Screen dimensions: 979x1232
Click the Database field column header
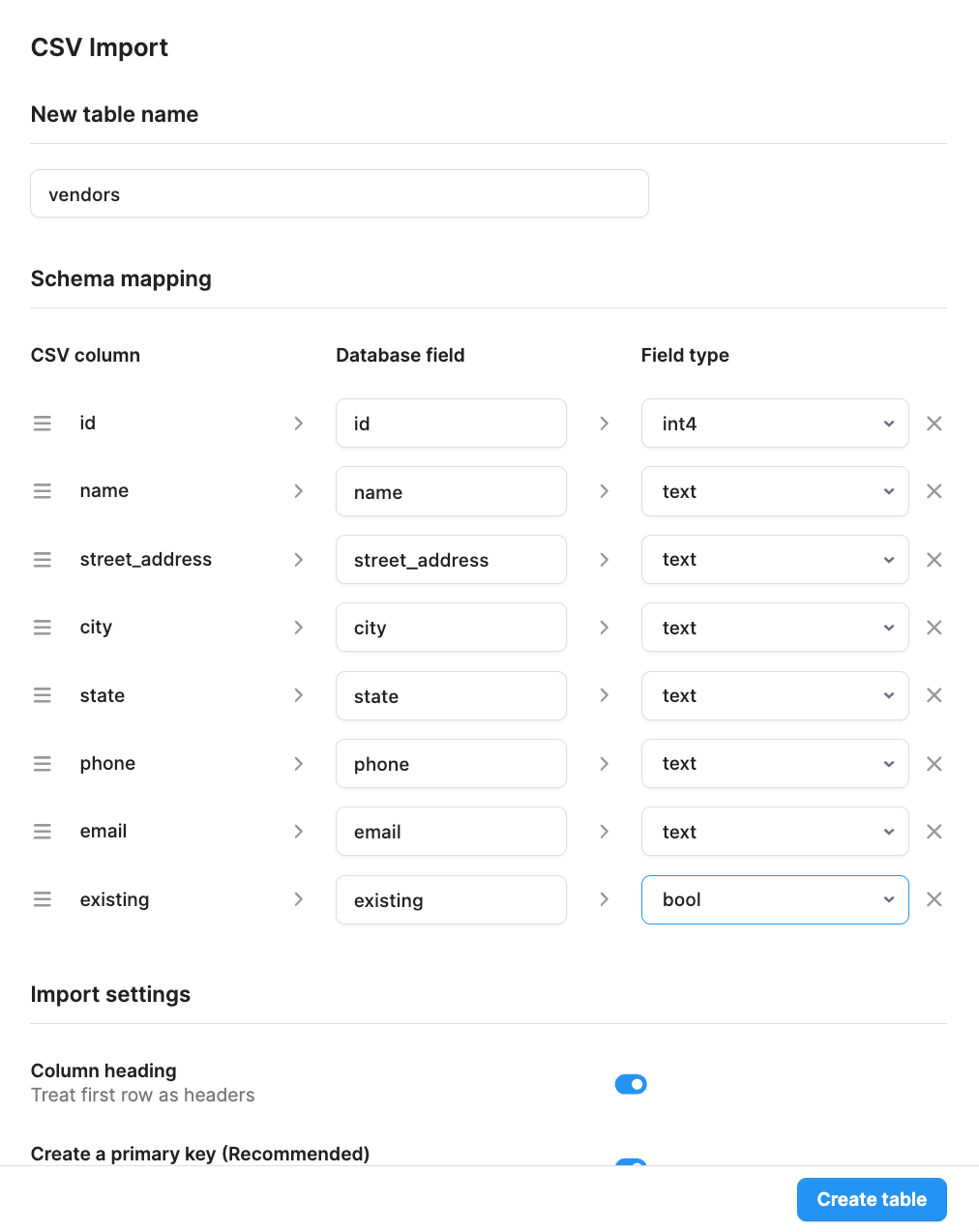[400, 355]
